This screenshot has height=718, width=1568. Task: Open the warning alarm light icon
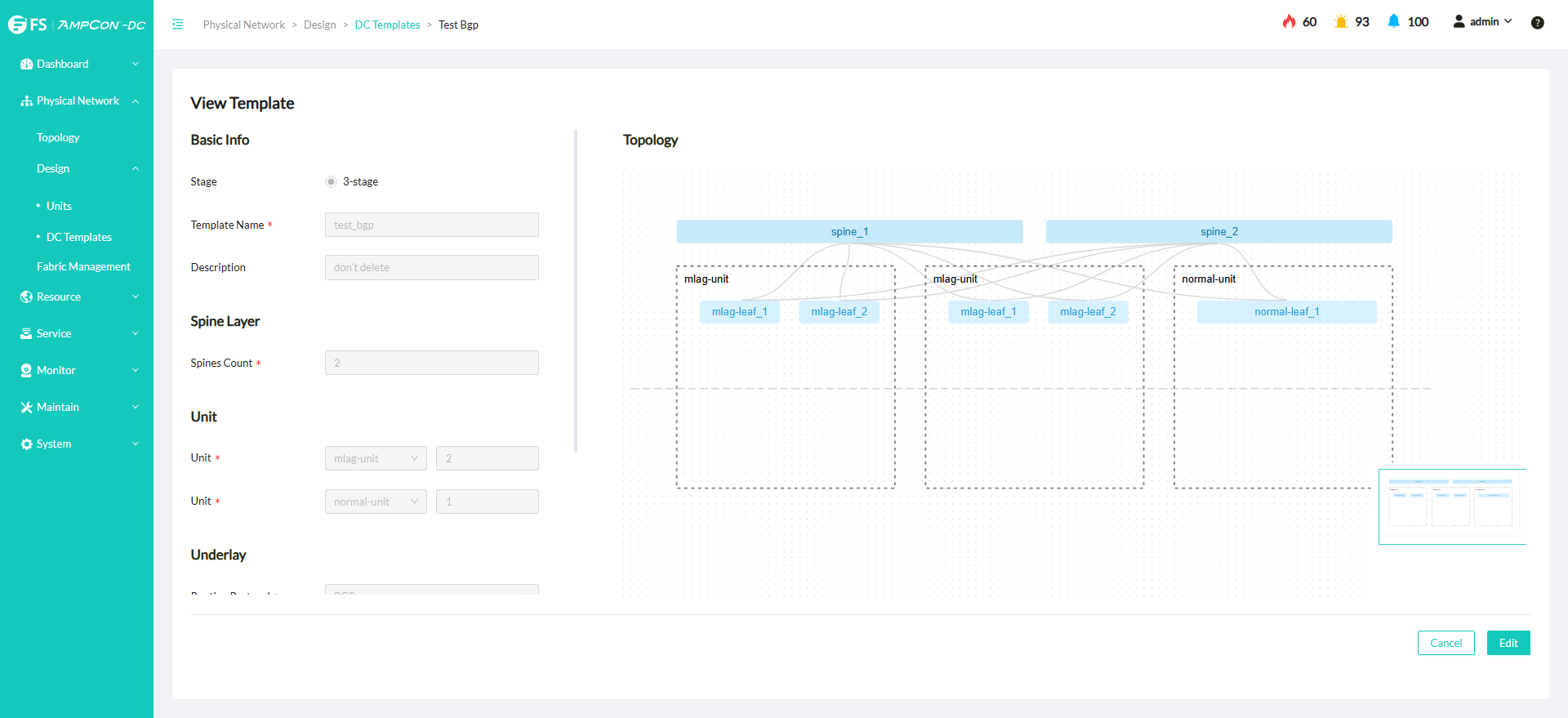(1340, 22)
